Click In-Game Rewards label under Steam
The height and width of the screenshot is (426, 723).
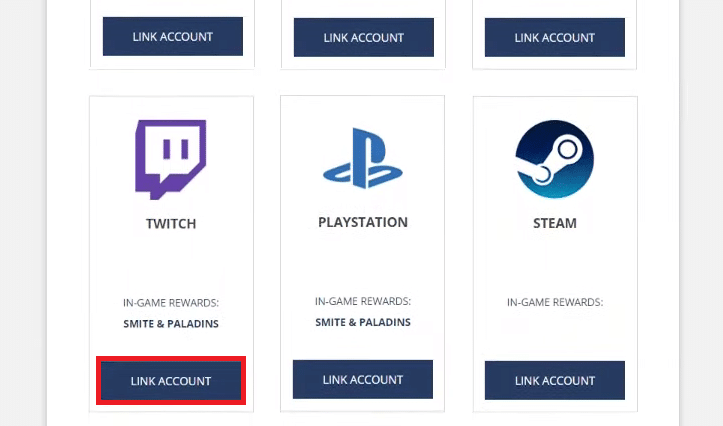click(555, 302)
